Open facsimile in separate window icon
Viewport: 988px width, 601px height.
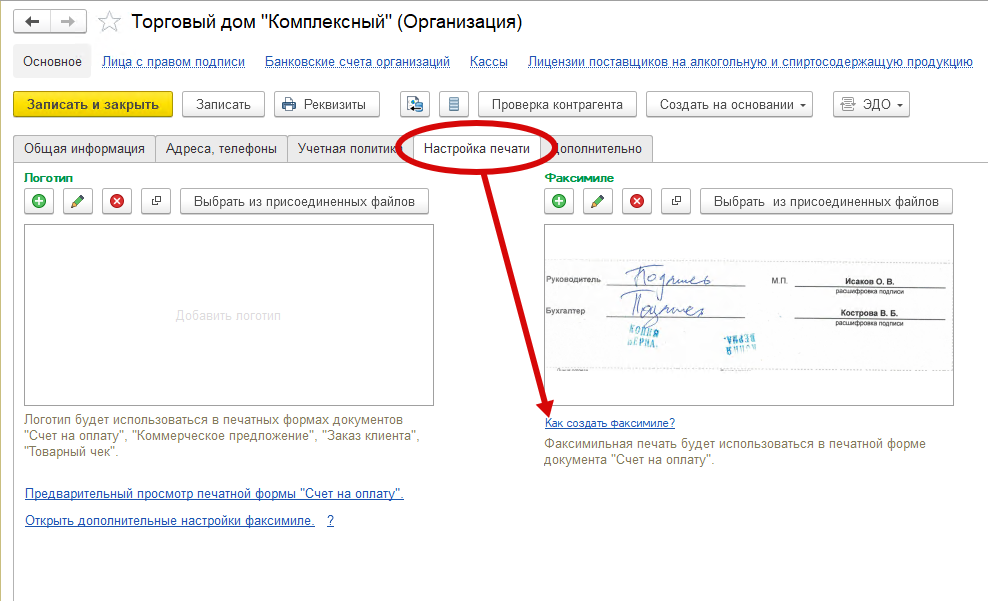coord(675,200)
